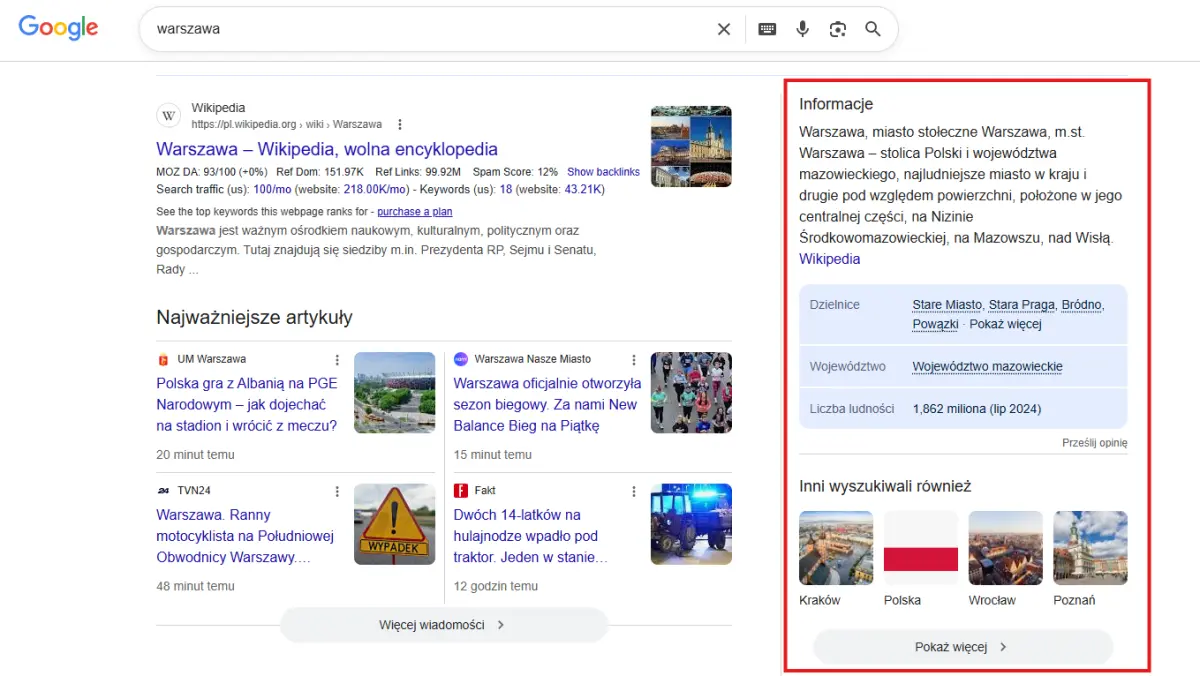This screenshot has width=1200, height=676.
Task: Open Wikipedia link in Informacje panel
Action: click(829, 259)
